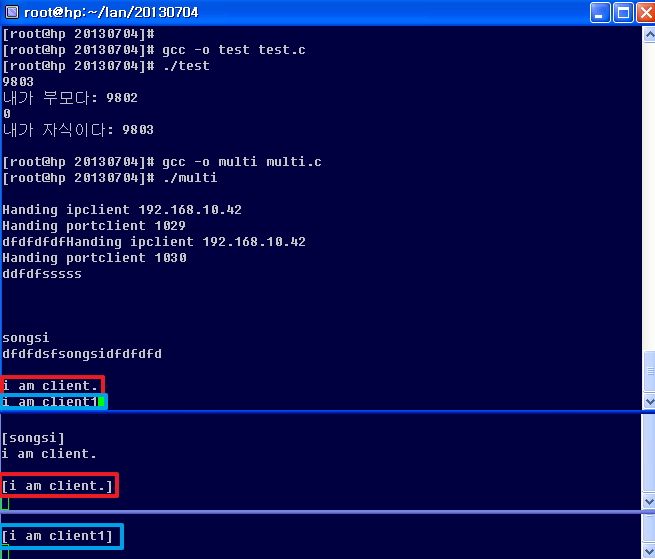Click the top pane's scroll down arrow

click(x=649, y=401)
